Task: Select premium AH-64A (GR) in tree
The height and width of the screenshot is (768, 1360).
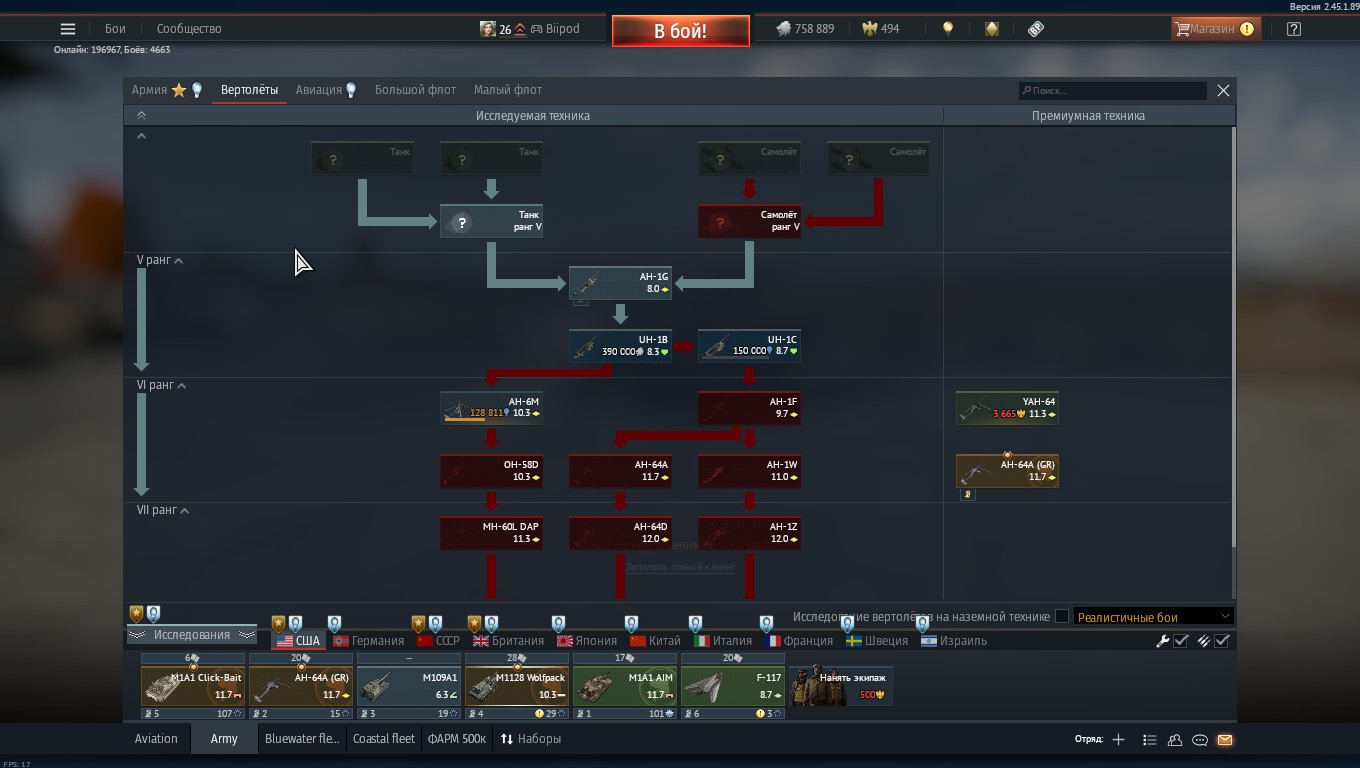Action: click(x=1007, y=471)
